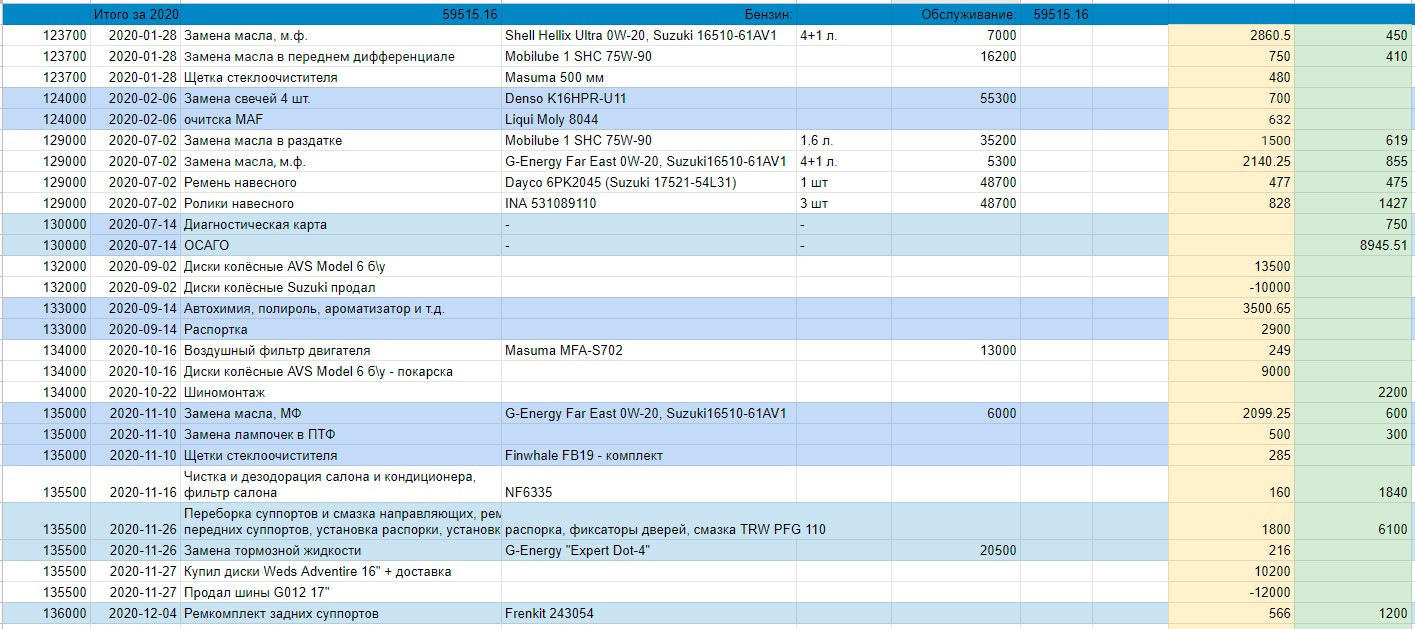
Task: Click the 'Masuma MFA-S702' cell
Action: (648, 351)
